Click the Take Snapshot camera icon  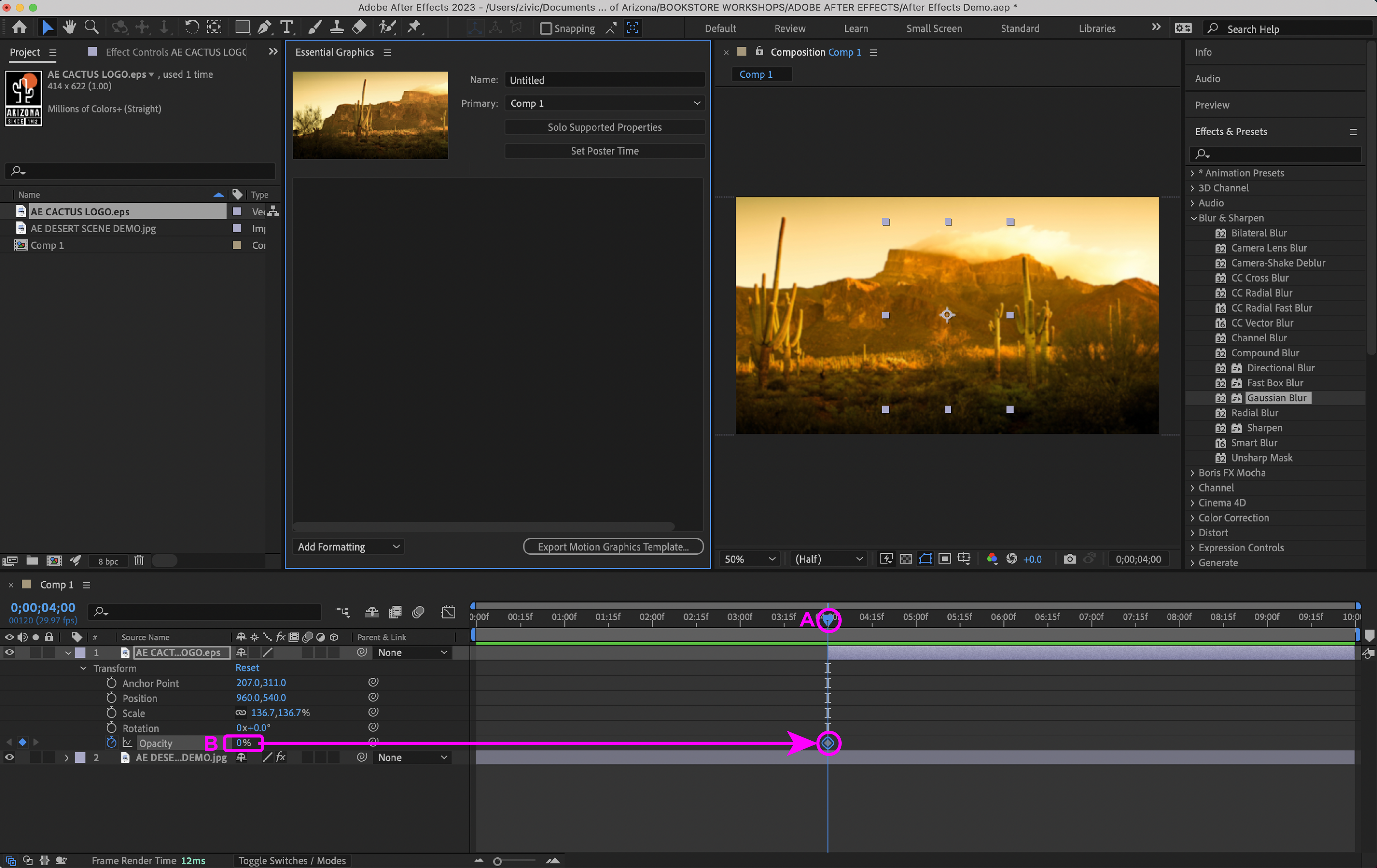click(1069, 559)
